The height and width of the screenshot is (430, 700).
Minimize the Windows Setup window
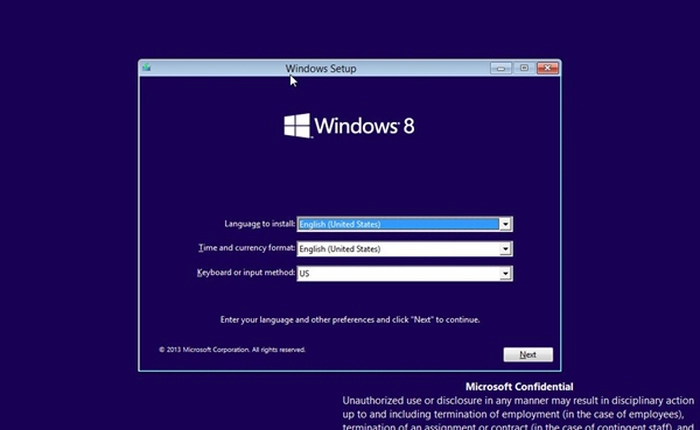pos(500,68)
